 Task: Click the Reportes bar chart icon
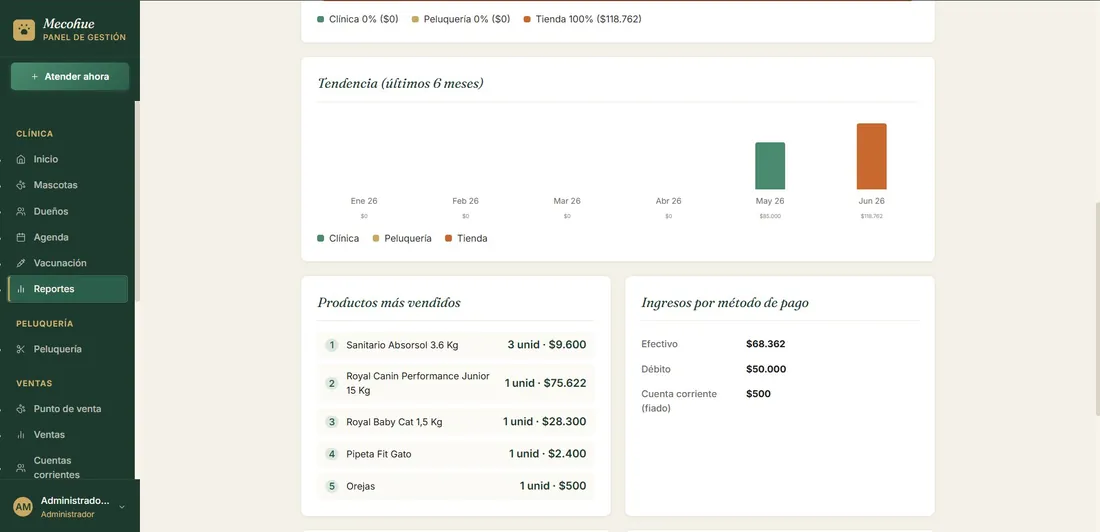click(21, 289)
